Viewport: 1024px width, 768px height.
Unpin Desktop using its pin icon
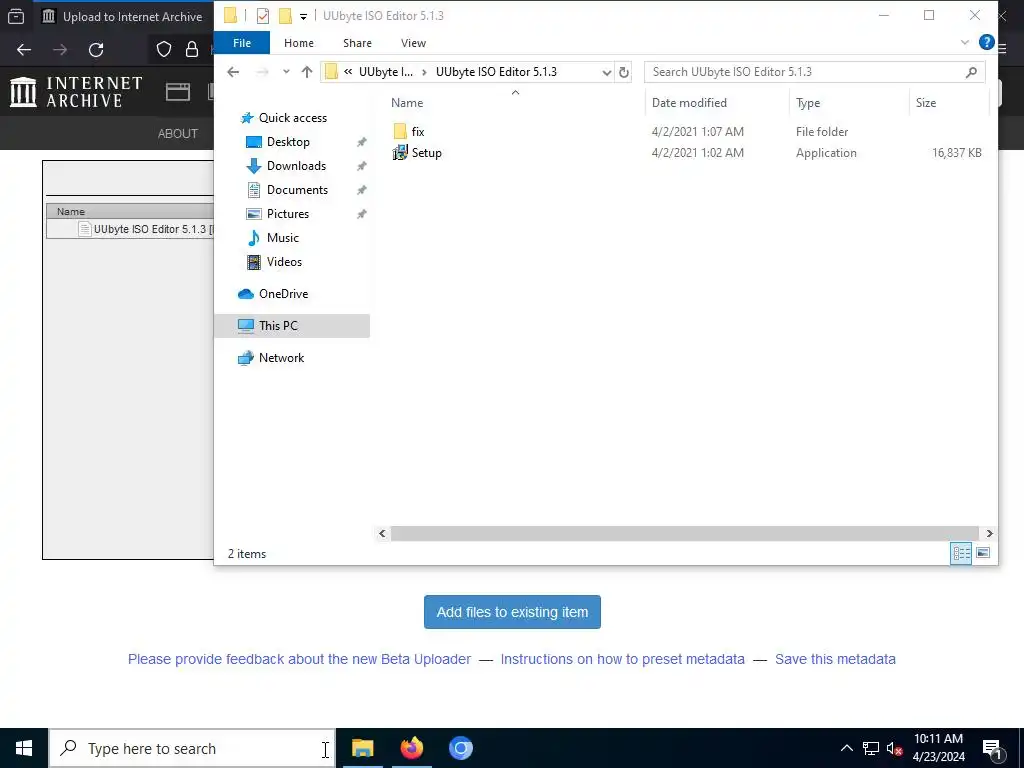[x=361, y=142]
